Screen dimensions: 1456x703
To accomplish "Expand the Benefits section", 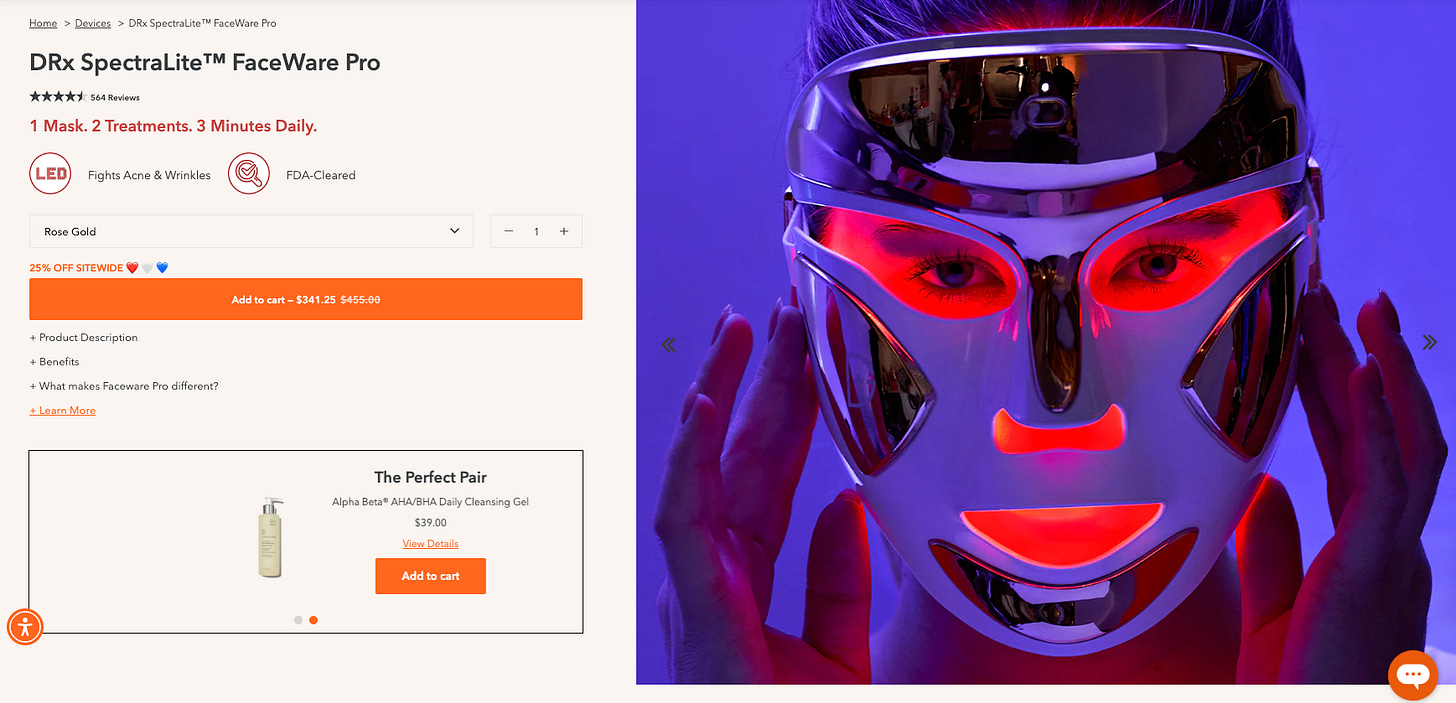I will tap(55, 361).
